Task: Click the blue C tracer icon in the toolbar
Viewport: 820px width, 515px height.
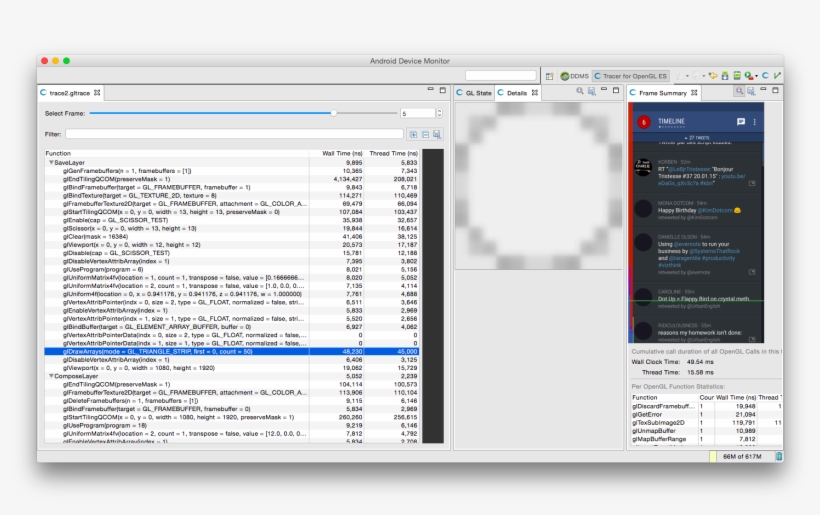Action: (x=765, y=76)
